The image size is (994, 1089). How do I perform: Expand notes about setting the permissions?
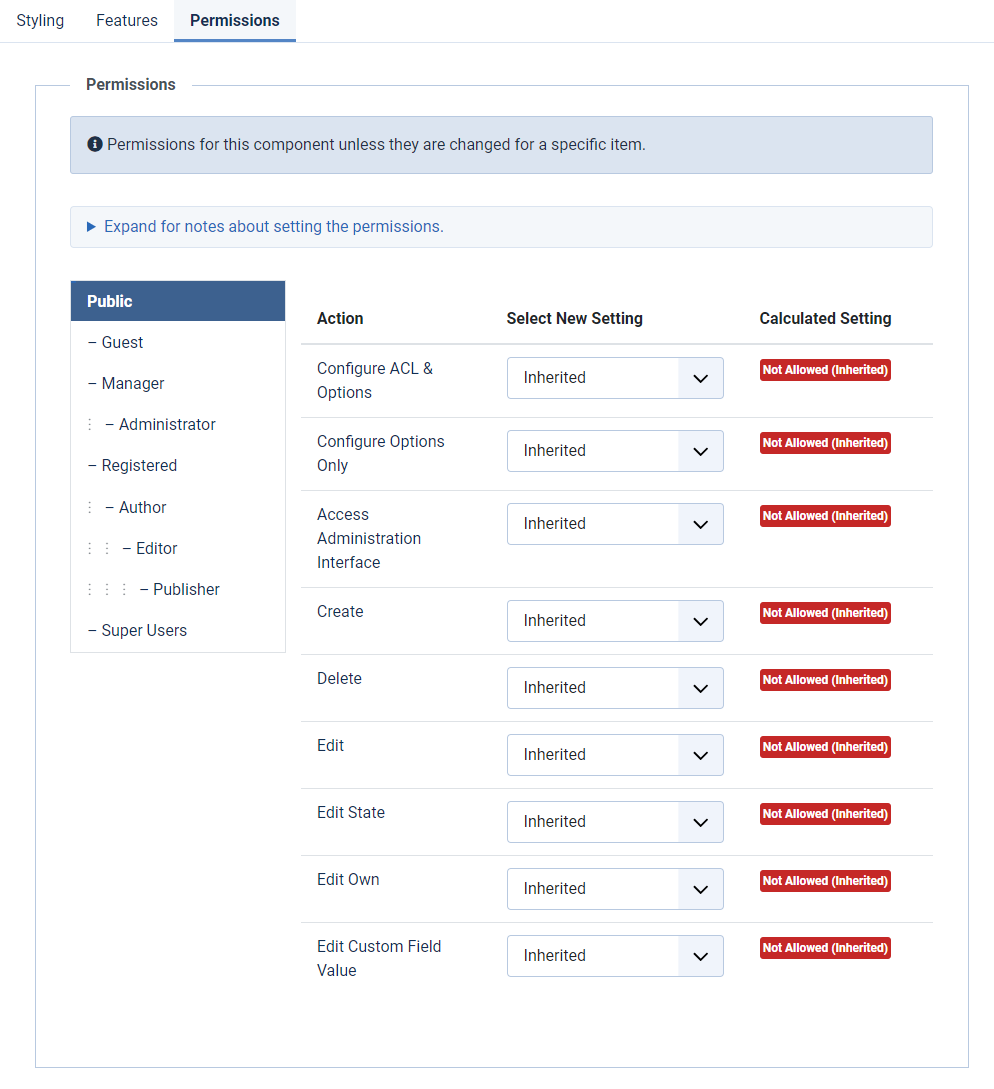pos(273,227)
